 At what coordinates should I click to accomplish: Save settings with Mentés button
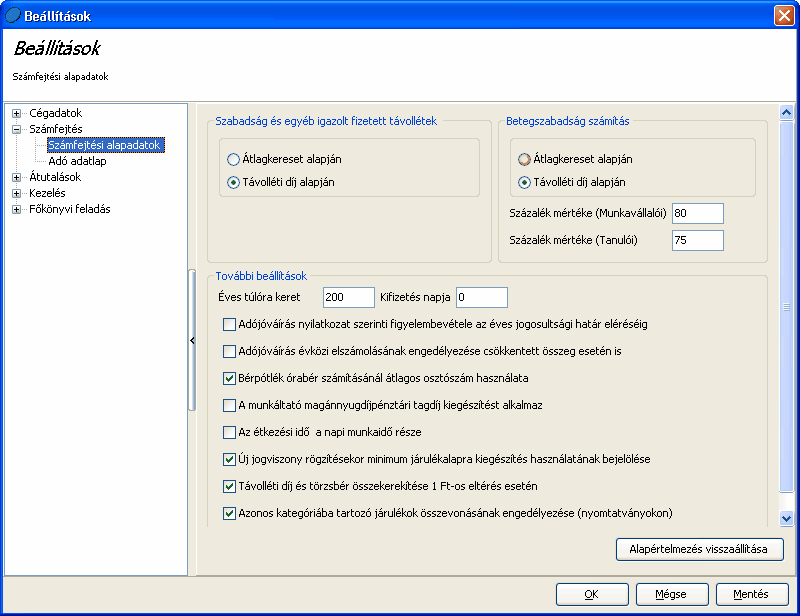pos(752,595)
